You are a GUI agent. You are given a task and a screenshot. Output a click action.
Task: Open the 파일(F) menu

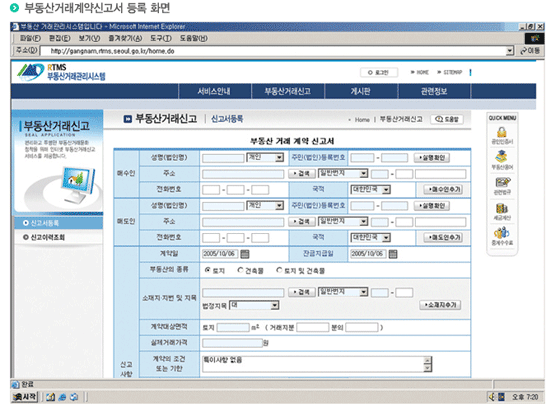[30, 38]
